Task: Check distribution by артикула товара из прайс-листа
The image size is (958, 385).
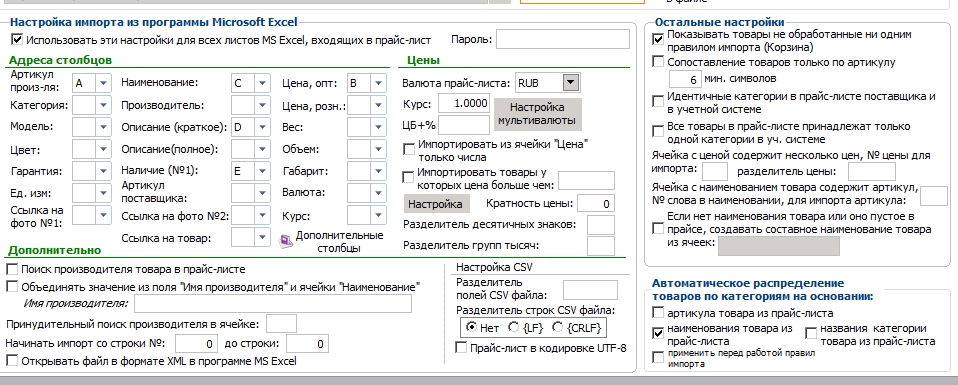Action: (x=658, y=313)
